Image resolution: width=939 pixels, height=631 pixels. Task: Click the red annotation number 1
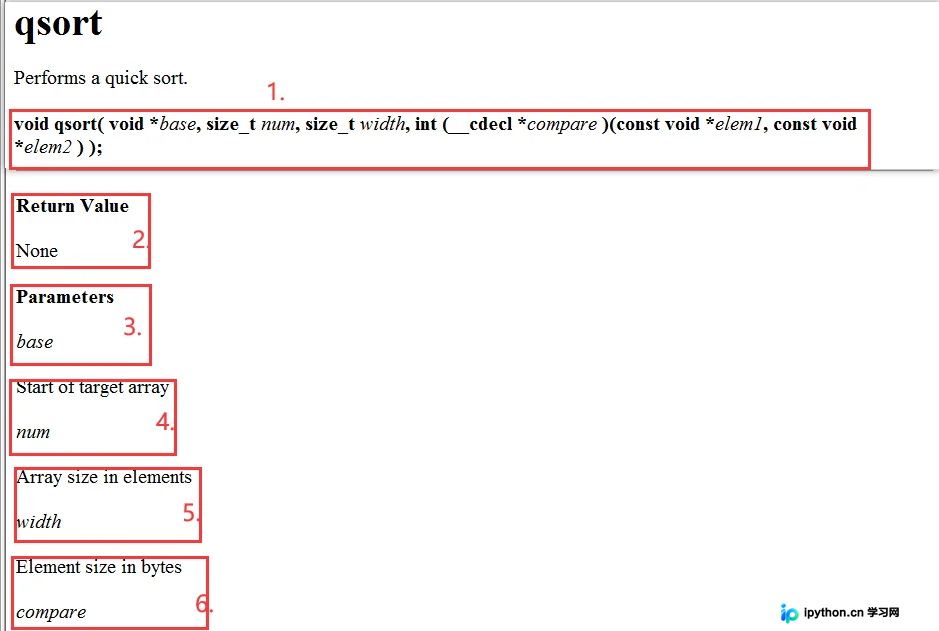[x=275, y=92]
